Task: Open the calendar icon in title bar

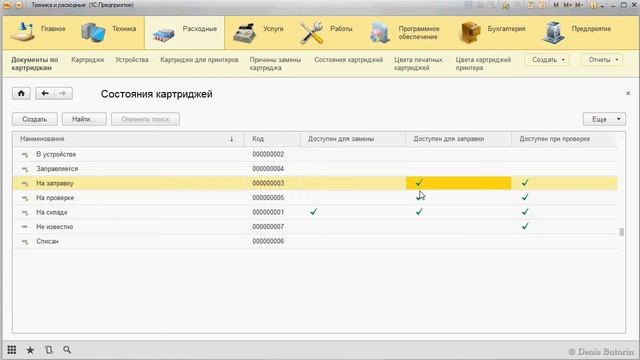Action: (x=542, y=5)
